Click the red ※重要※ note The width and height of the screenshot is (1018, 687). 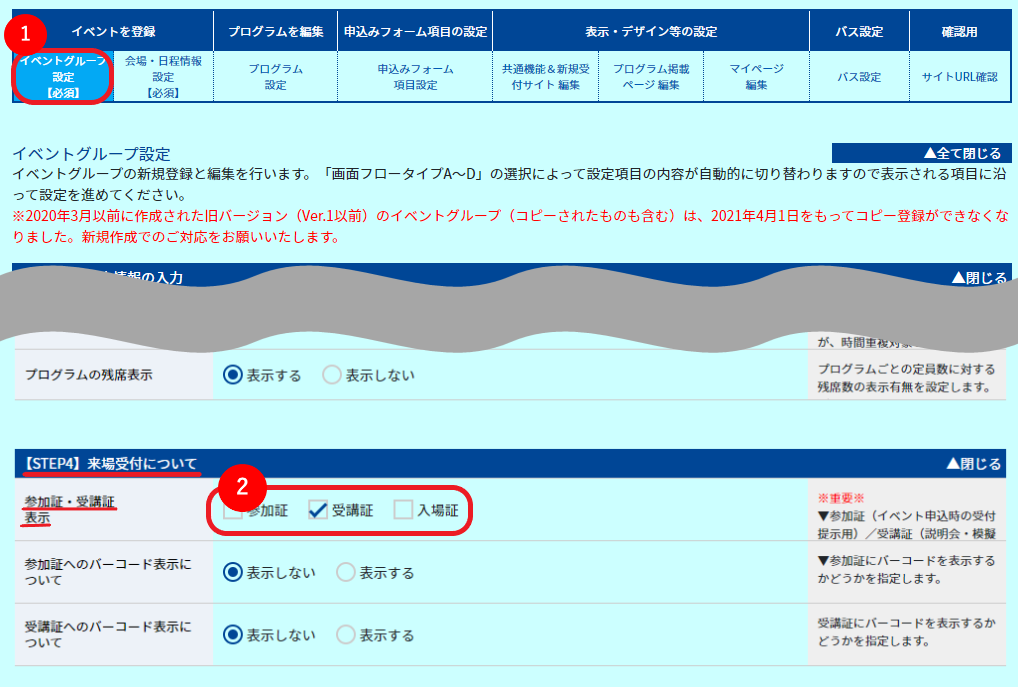coord(841,499)
